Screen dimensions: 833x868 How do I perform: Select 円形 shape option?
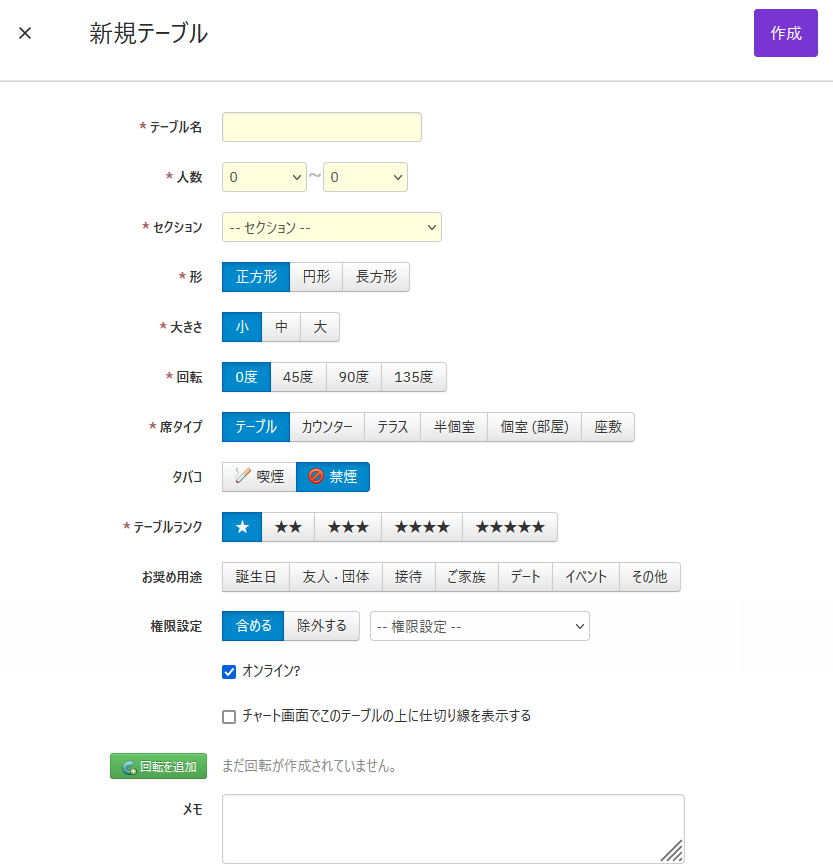316,277
